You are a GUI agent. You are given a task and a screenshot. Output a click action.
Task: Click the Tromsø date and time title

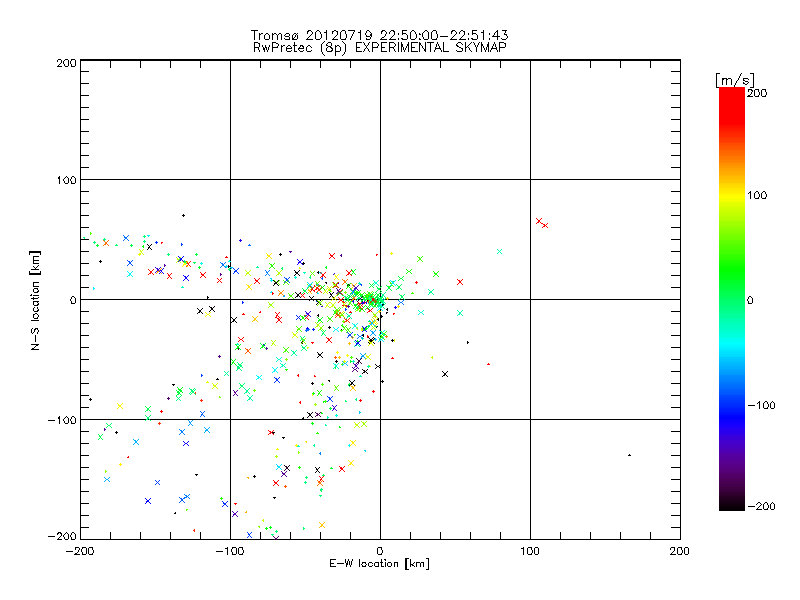point(380,35)
